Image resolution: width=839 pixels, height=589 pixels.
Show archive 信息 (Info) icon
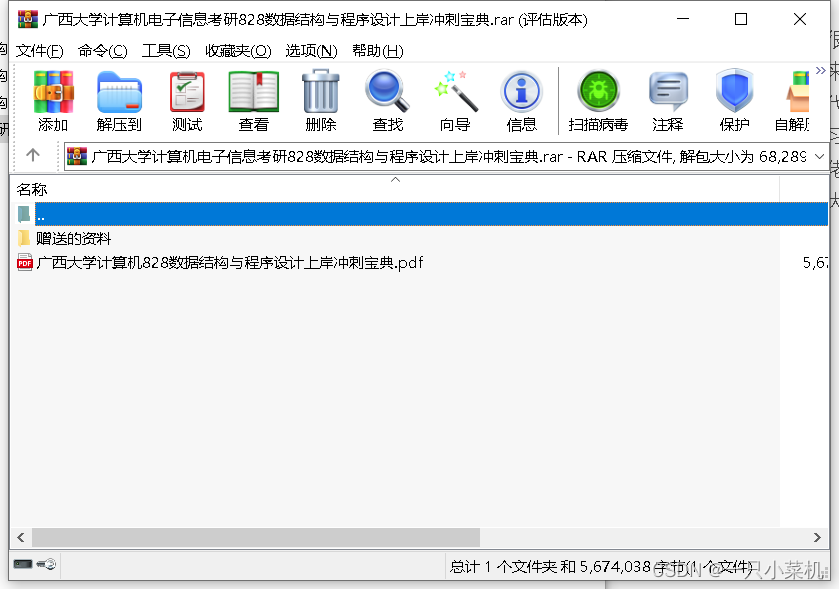[x=522, y=101]
